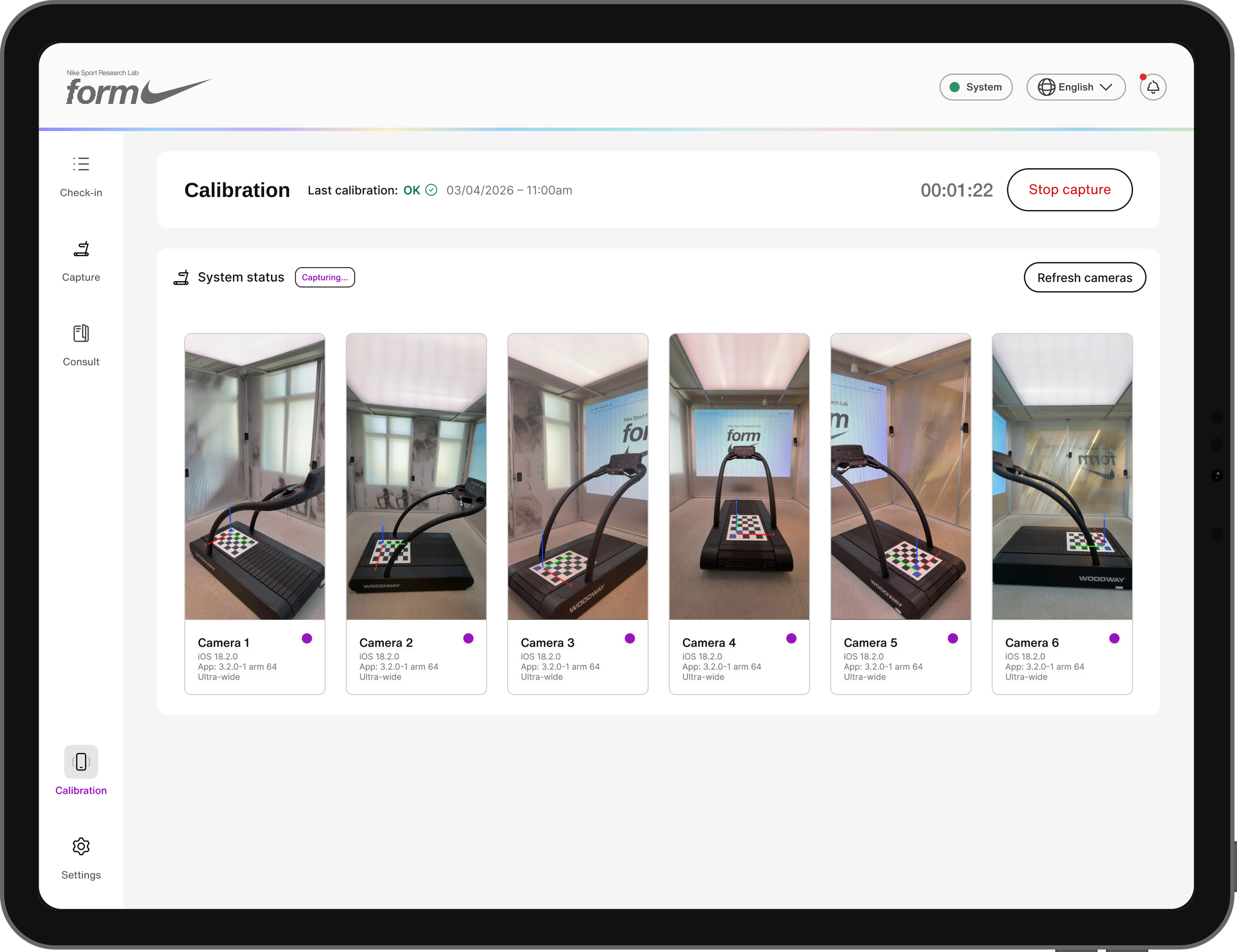Stop the calibration capture
Viewport: 1237px width, 952px height.
click(x=1069, y=190)
